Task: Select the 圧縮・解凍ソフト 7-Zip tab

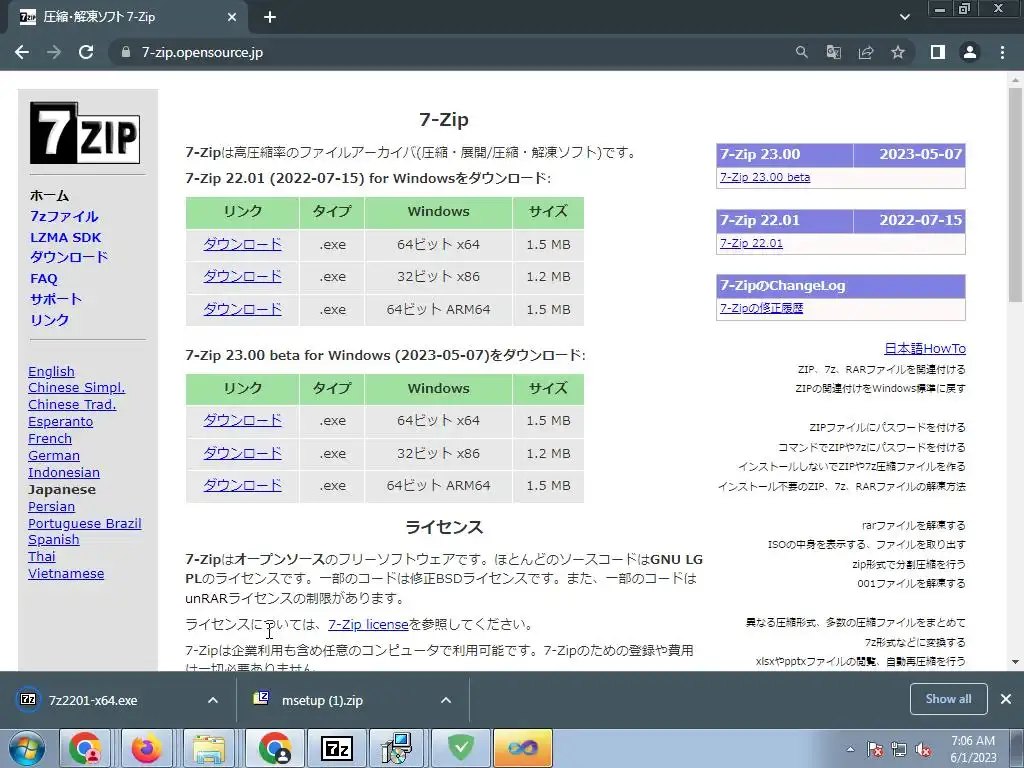Action: click(128, 17)
